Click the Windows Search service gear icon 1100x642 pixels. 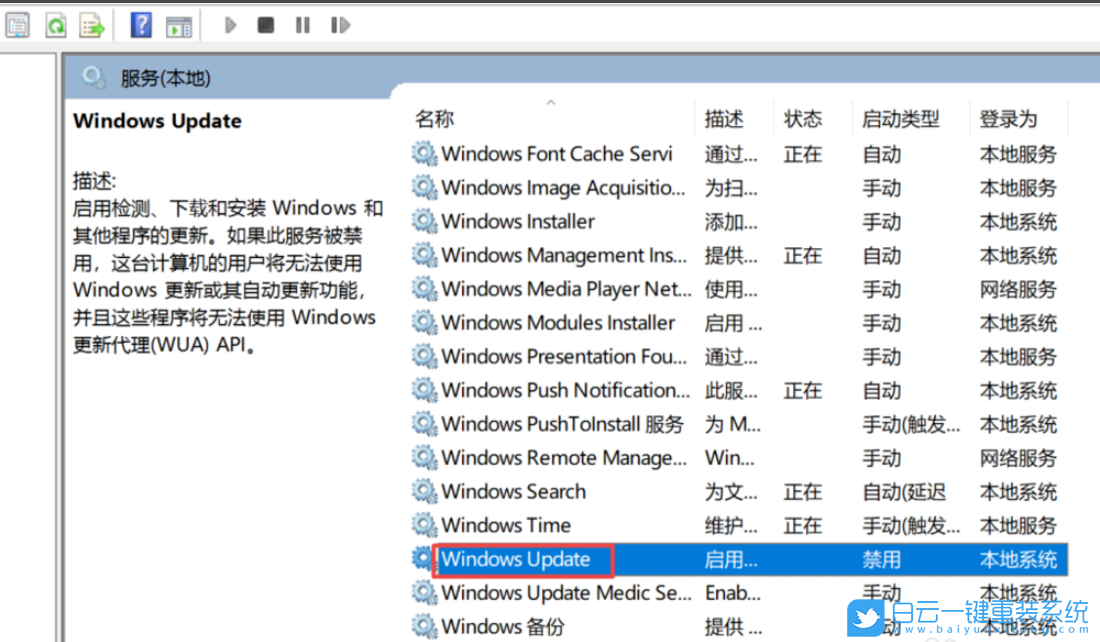[x=424, y=491]
